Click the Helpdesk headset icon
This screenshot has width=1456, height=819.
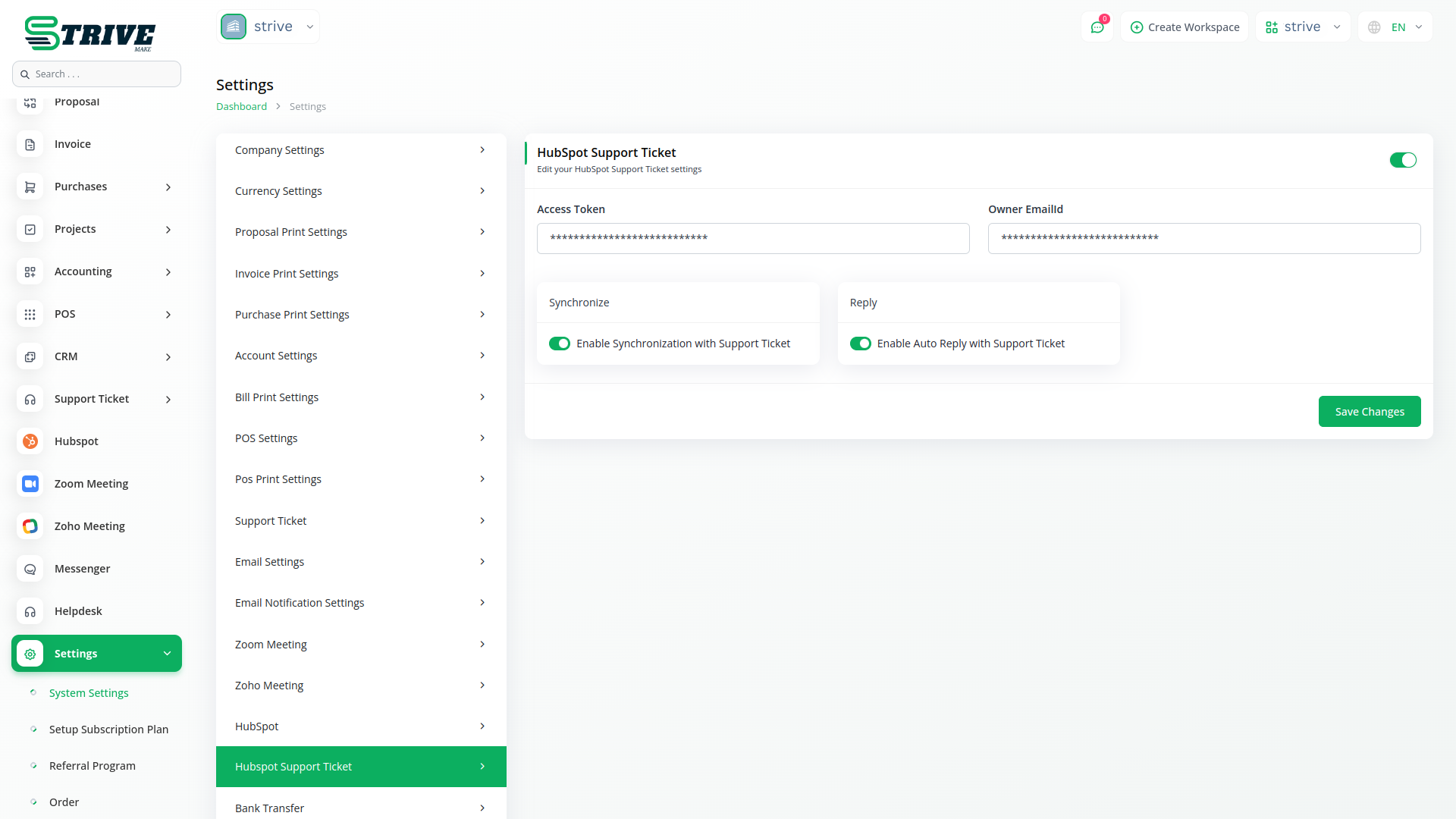click(x=30, y=611)
